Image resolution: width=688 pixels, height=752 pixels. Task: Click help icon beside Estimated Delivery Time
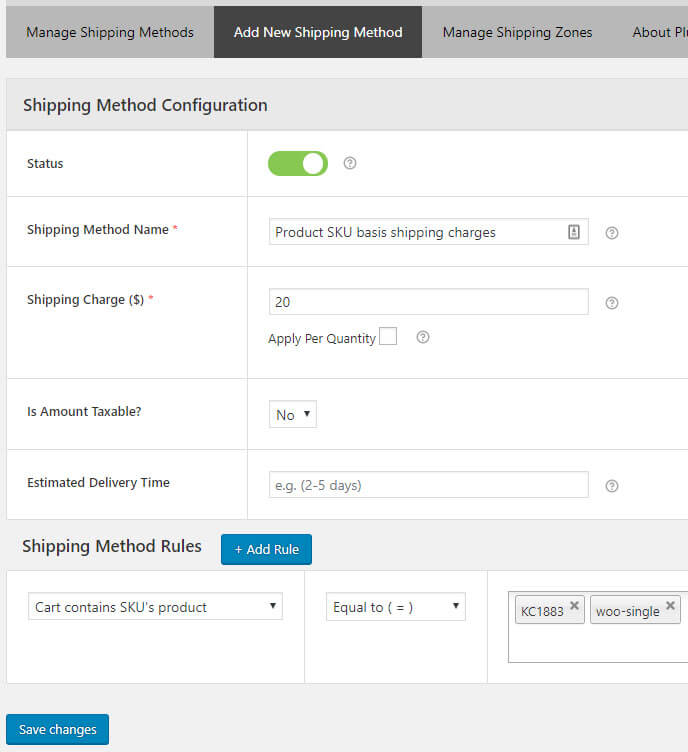coord(612,486)
